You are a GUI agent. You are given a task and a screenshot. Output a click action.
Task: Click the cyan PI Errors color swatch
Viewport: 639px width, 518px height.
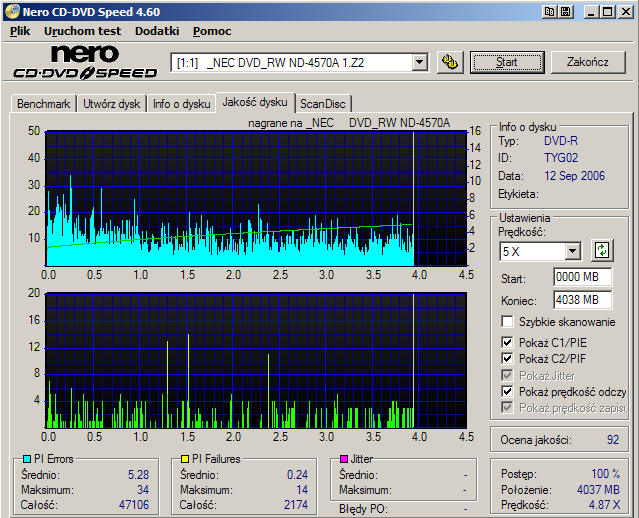pyautogui.click(x=27, y=459)
